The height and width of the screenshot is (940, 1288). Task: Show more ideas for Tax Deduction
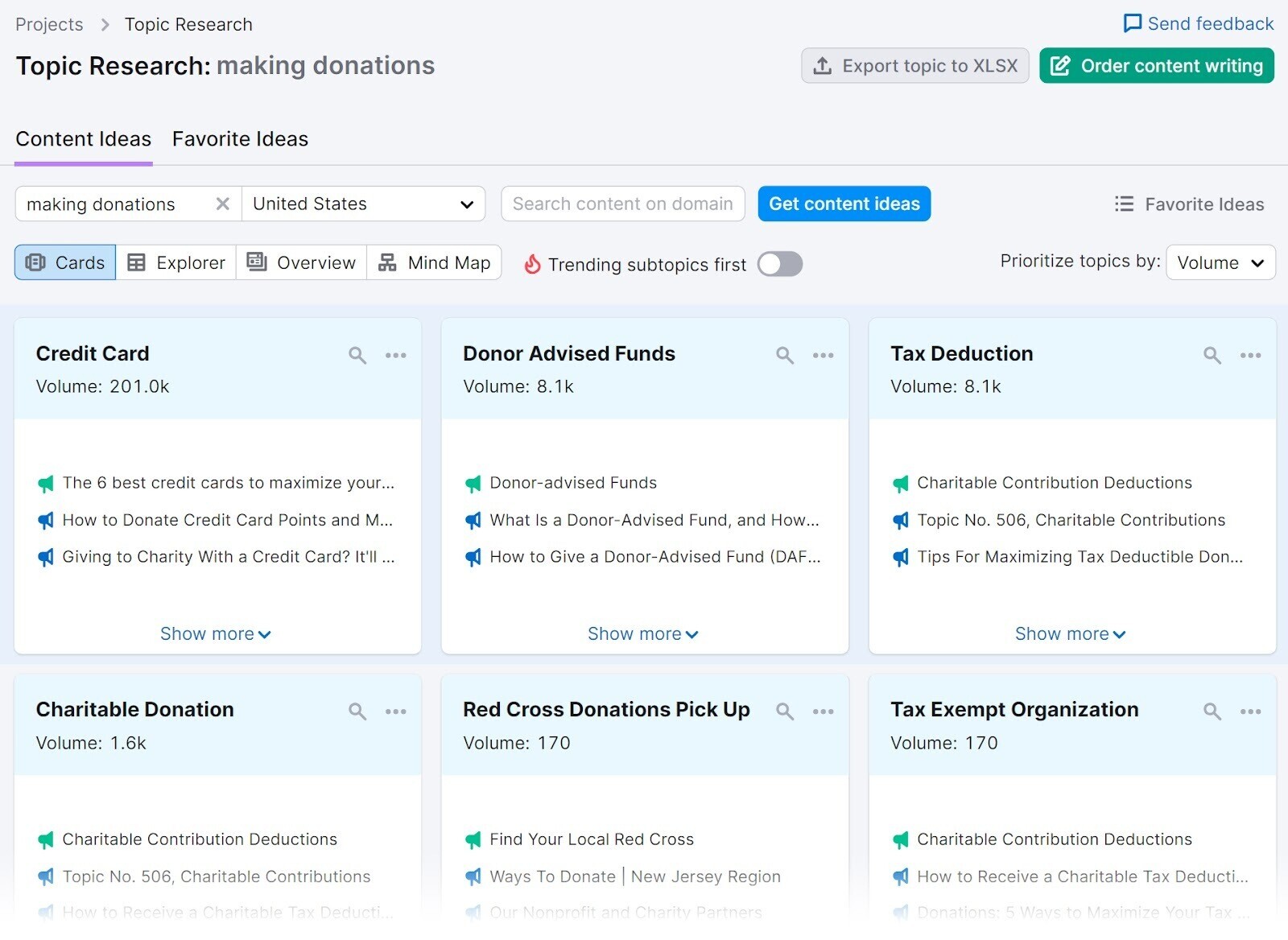1070,633
